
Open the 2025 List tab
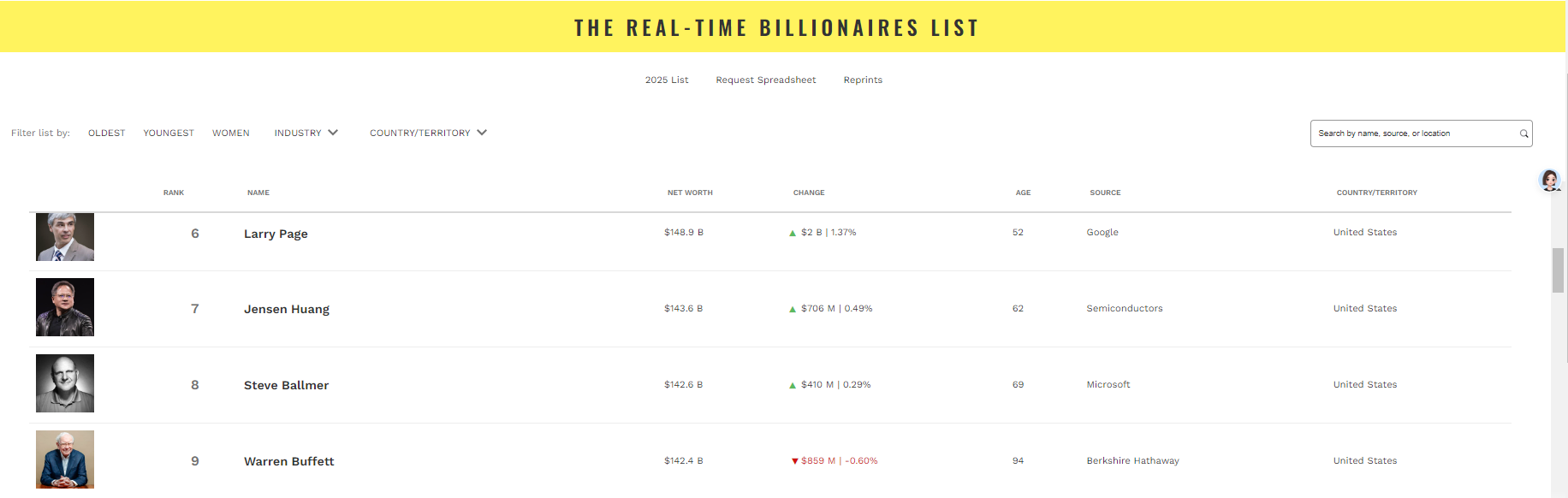[667, 80]
